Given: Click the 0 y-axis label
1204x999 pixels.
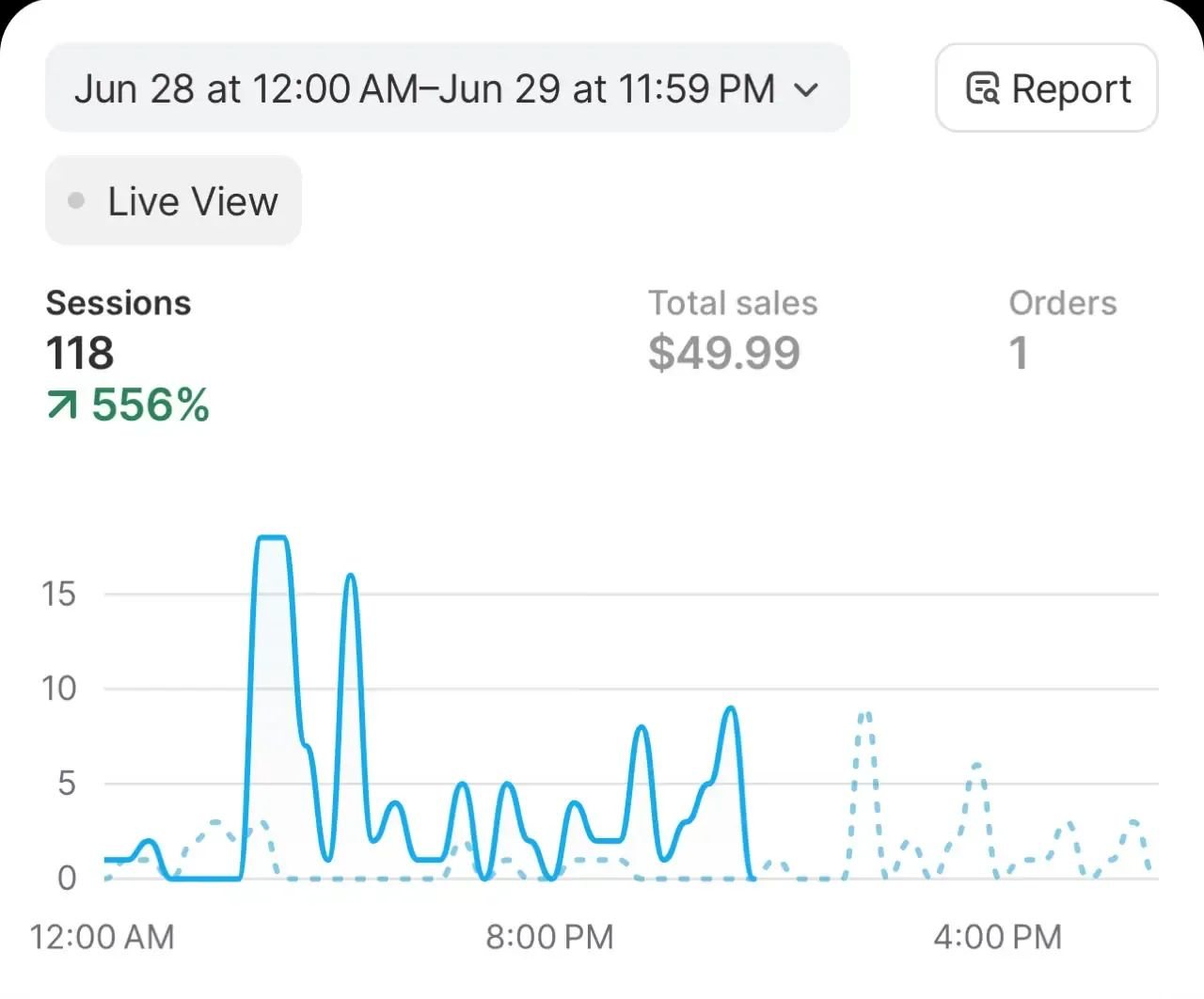Looking at the screenshot, I should point(67,879).
